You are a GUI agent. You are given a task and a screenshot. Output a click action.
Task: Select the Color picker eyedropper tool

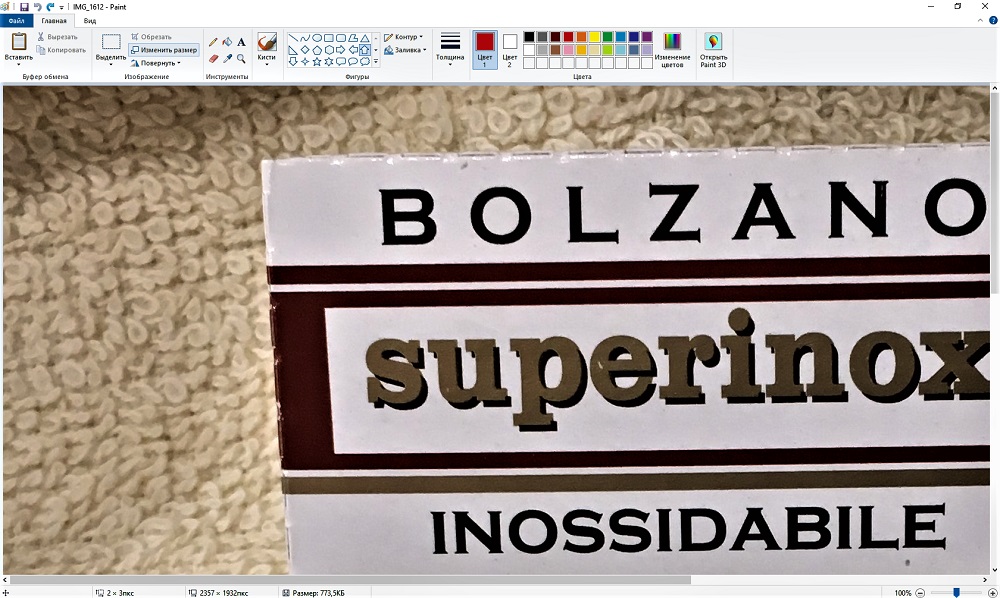click(227, 59)
